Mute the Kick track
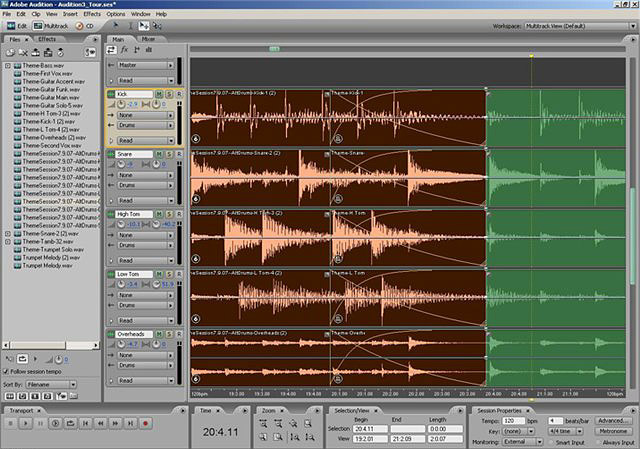640x449 pixels. click(x=159, y=94)
